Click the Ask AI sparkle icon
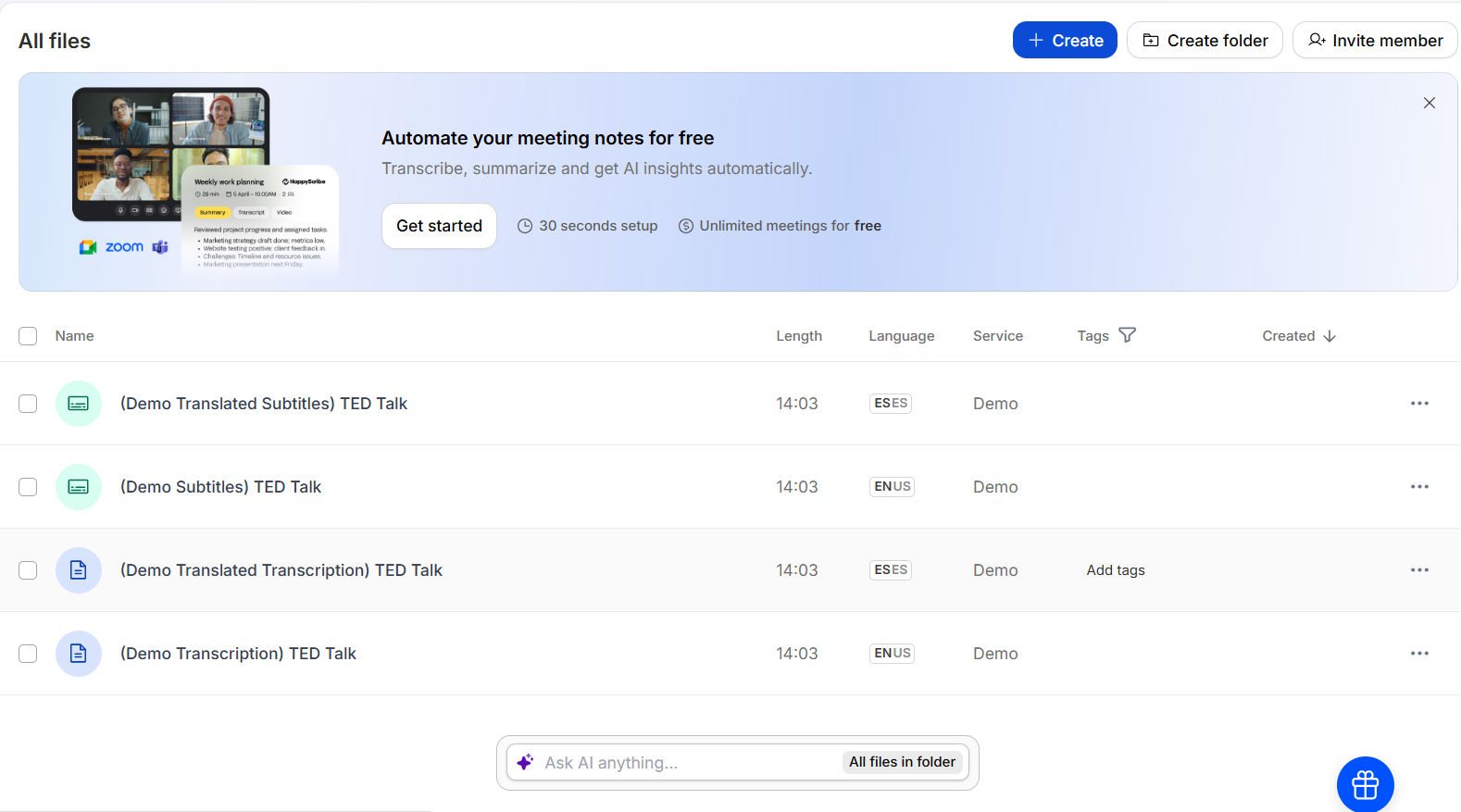1461x812 pixels. 525,762
